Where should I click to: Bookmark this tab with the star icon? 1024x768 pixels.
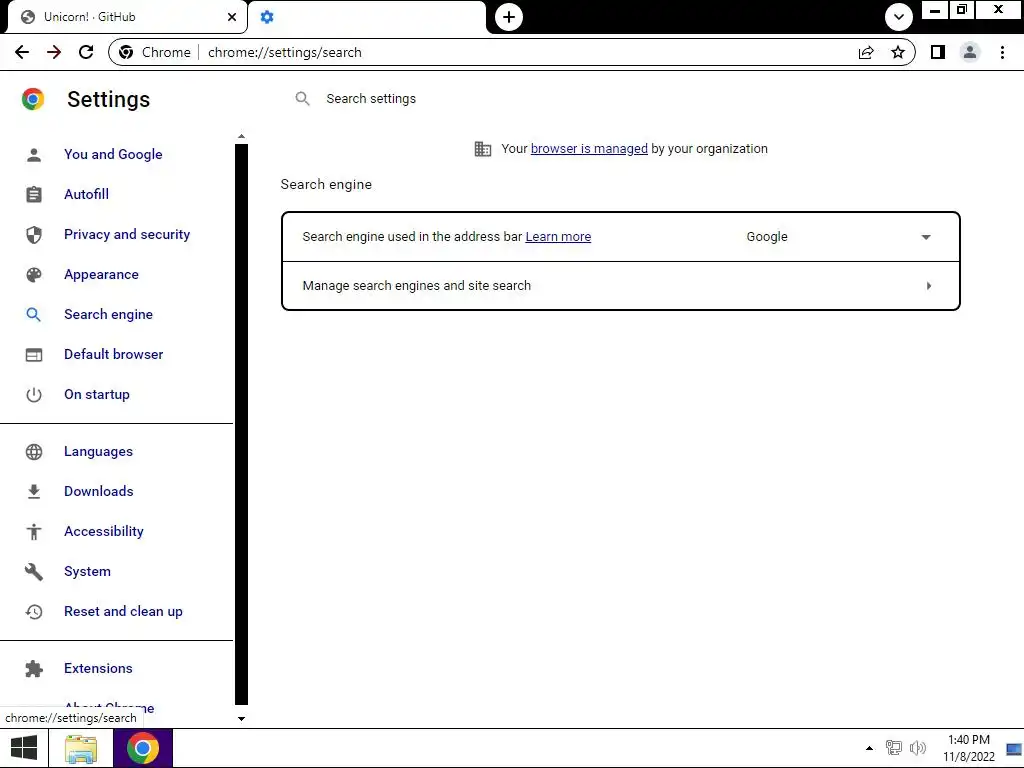pos(898,52)
